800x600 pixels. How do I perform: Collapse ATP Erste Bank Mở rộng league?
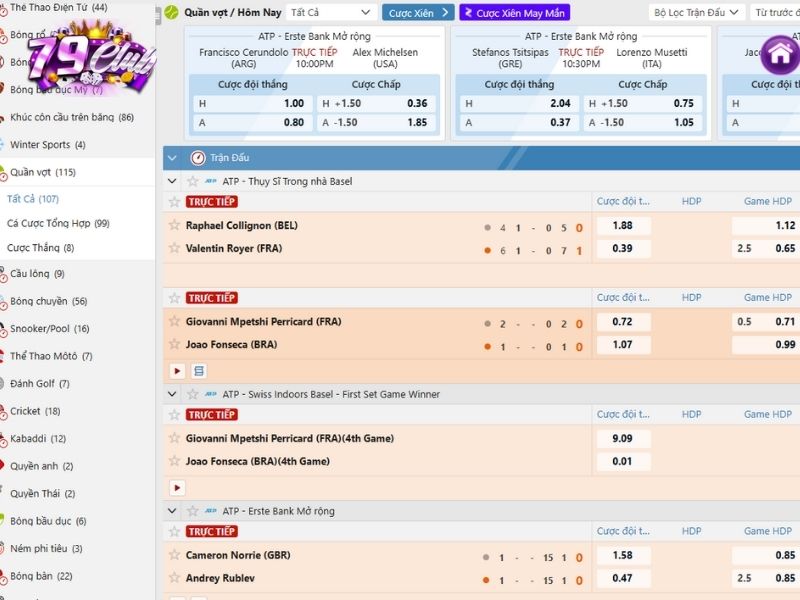coord(172,511)
